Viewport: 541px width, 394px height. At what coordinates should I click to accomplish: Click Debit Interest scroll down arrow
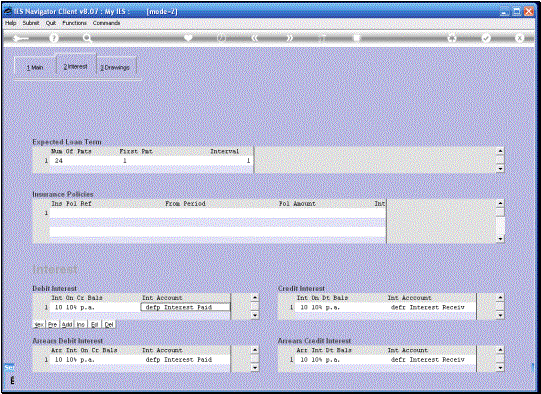255,315
